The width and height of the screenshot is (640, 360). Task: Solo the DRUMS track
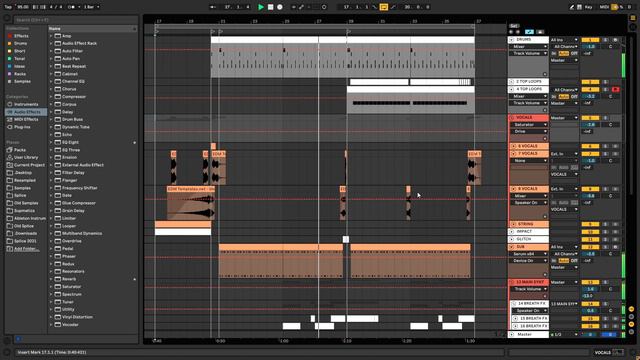click(x=605, y=40)
